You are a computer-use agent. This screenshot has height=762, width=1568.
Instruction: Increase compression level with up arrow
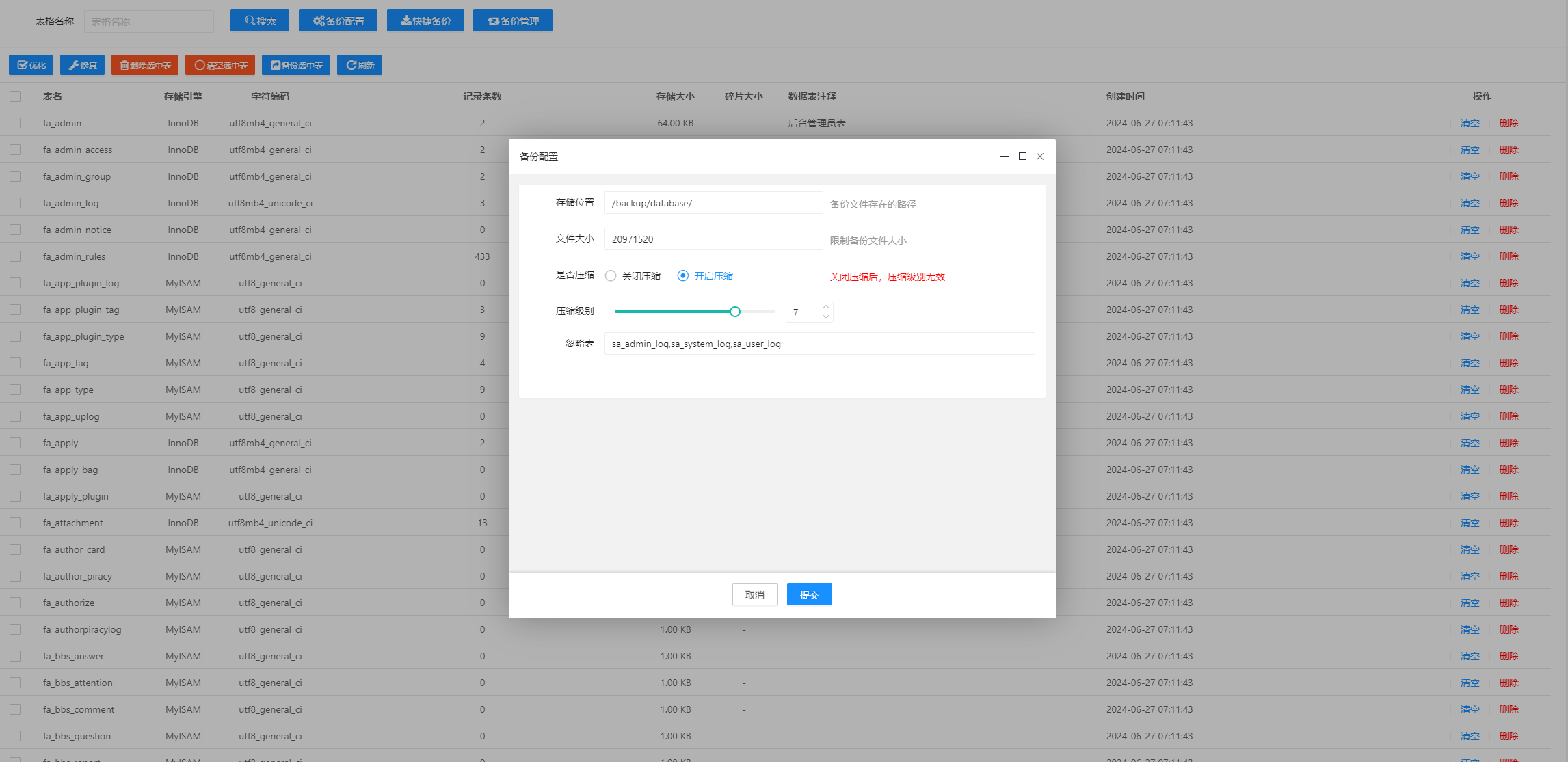click(x=826, y=307)
